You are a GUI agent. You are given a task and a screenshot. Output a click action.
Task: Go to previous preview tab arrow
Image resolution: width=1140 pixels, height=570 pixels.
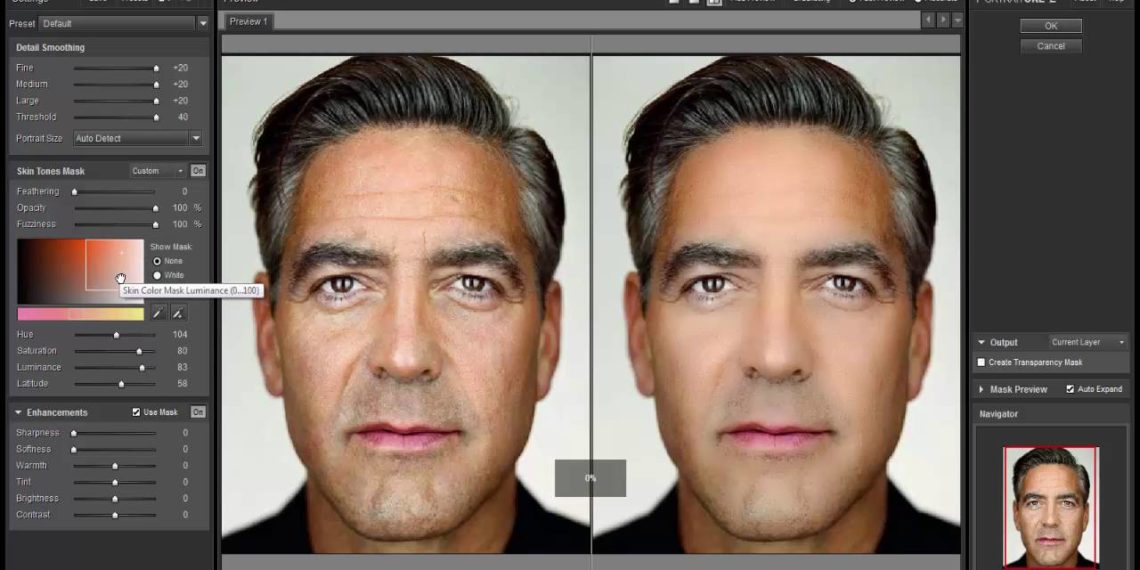click(928, 20)
